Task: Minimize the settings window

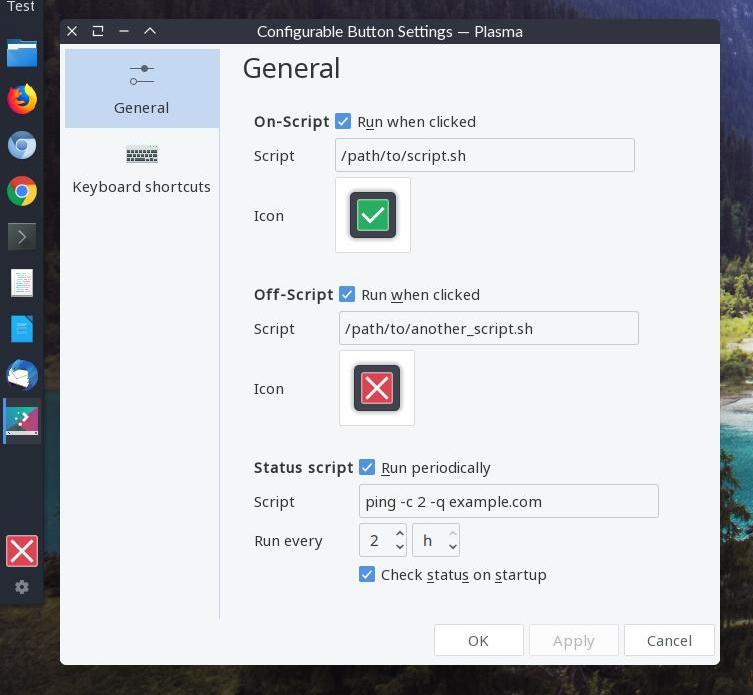Action: (124, 31)
